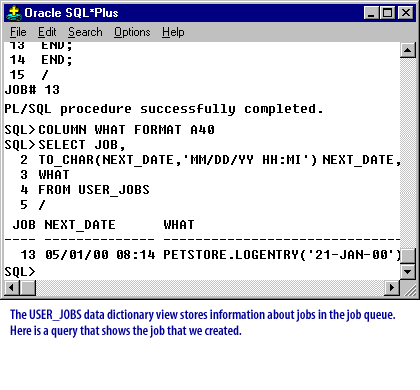Image resolution: width=420 pixels, height=390 pixels.
Task: Open the Edit menu
Action: pos(47,32)
